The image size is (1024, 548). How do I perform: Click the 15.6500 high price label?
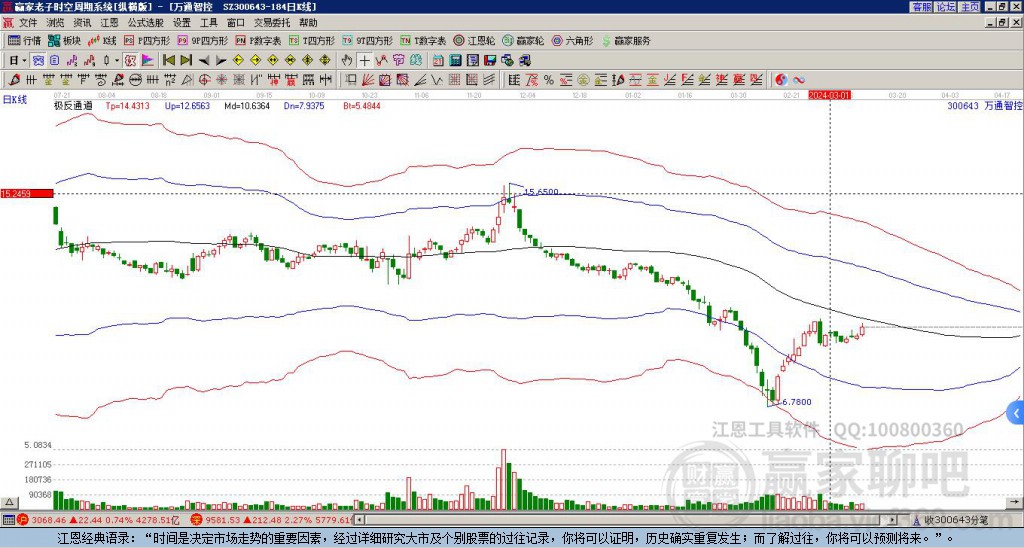click(x=541, y=192)
